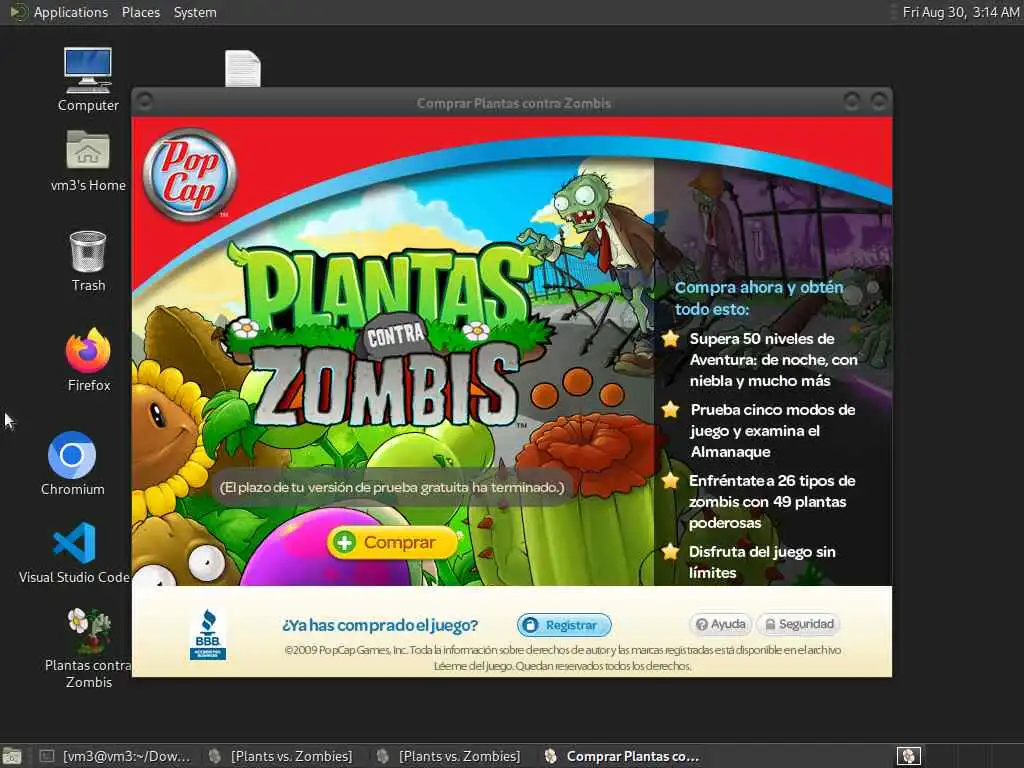Switch to first Plants vs. Zombies taskbar item
Viewport: 1024px width, 768px height.
click(x=281, y=756)
